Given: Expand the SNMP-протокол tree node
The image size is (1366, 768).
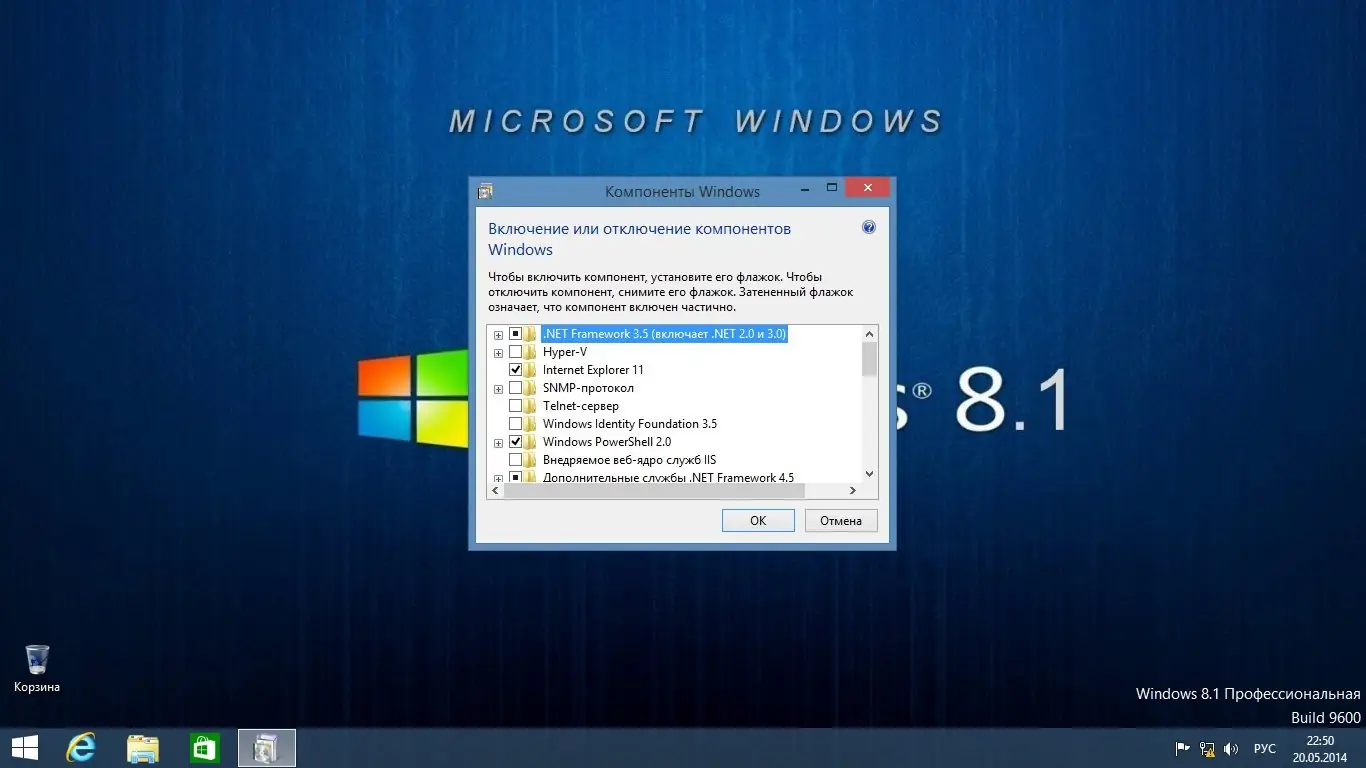Looking at the screenshot, I should [499, 388].
